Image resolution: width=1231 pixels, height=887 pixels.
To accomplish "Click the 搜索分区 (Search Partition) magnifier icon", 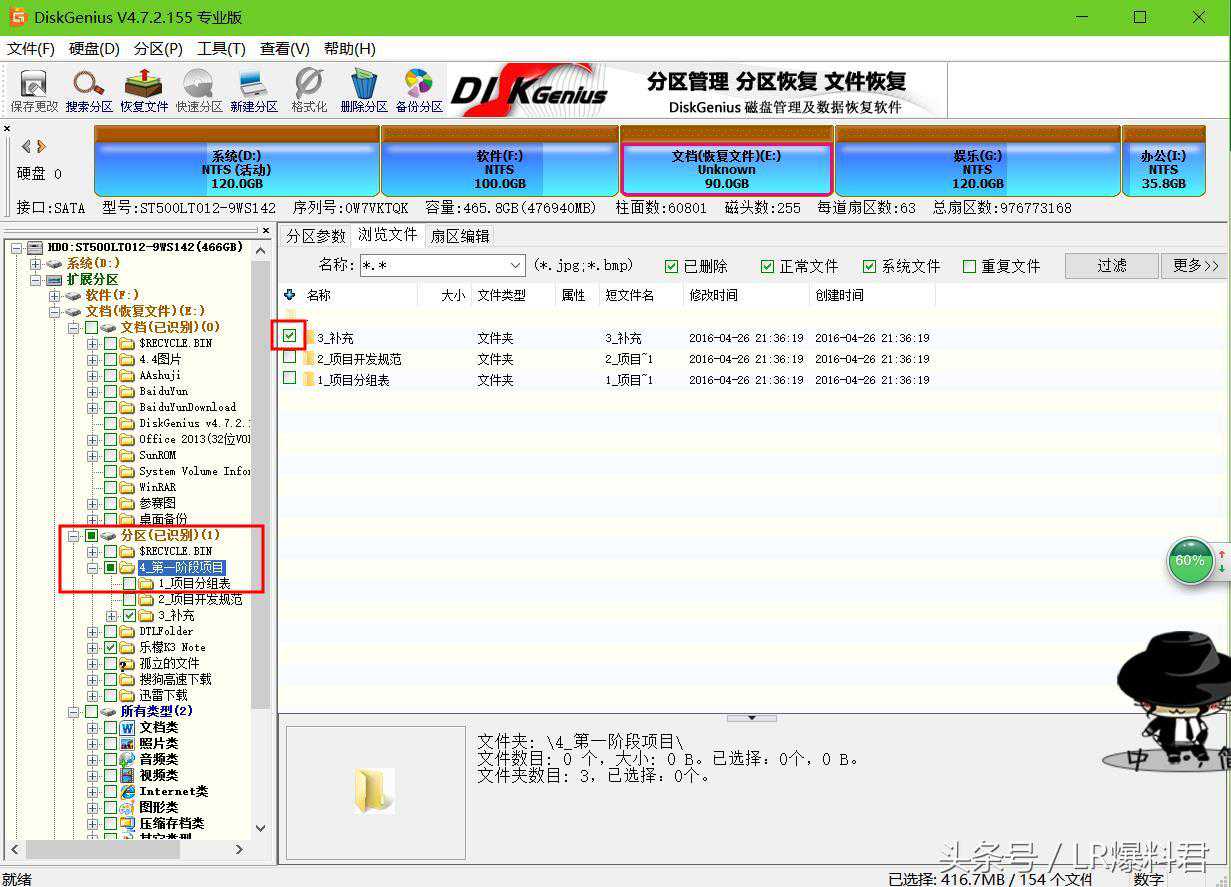I will (x=89, y=90).
